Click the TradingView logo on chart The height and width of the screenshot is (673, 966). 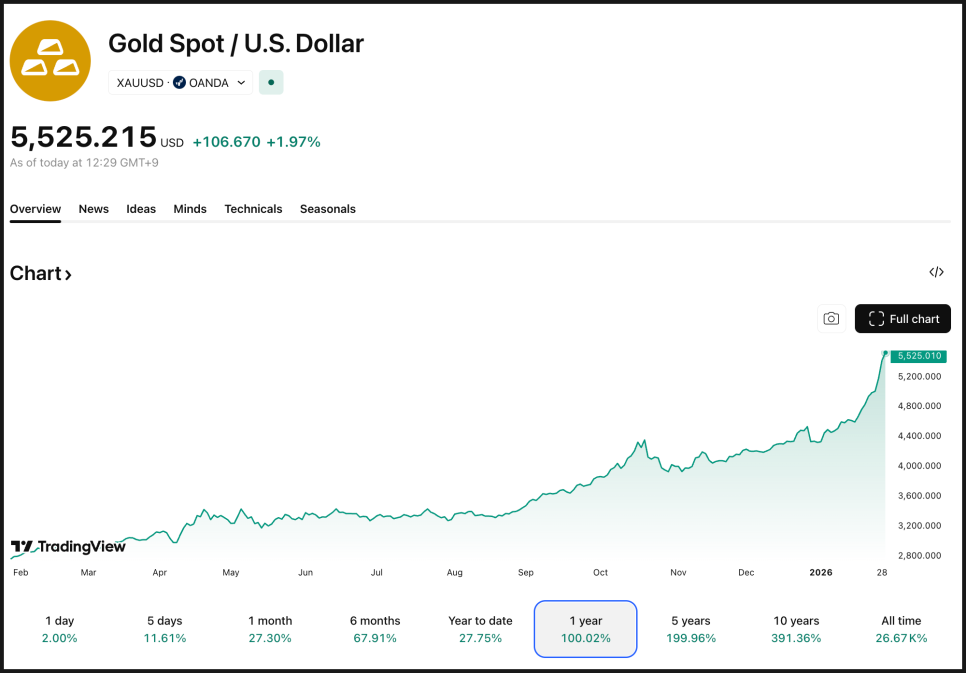(68, 547)
